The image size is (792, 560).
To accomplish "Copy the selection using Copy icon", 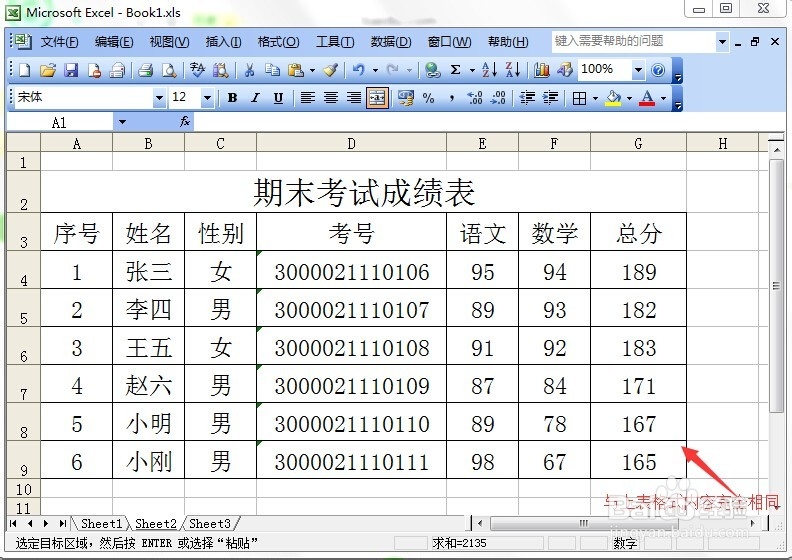I will point(272,70).
